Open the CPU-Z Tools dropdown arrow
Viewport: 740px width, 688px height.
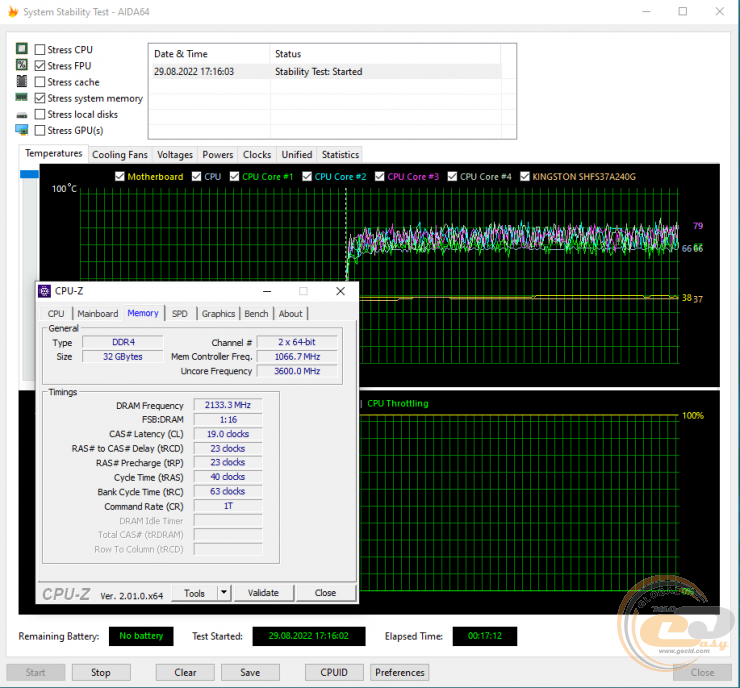pyautogui.click(x=224, y=593)
